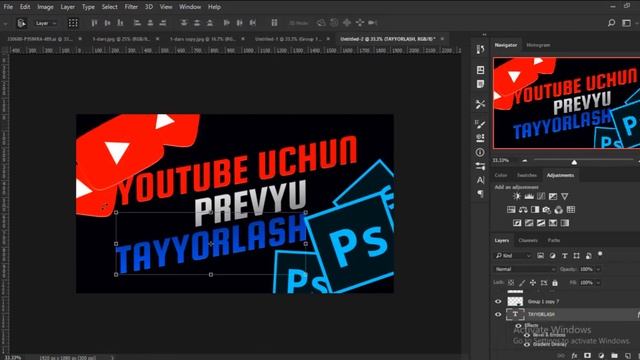Open the Character panel icon

(x=480, y=180)
